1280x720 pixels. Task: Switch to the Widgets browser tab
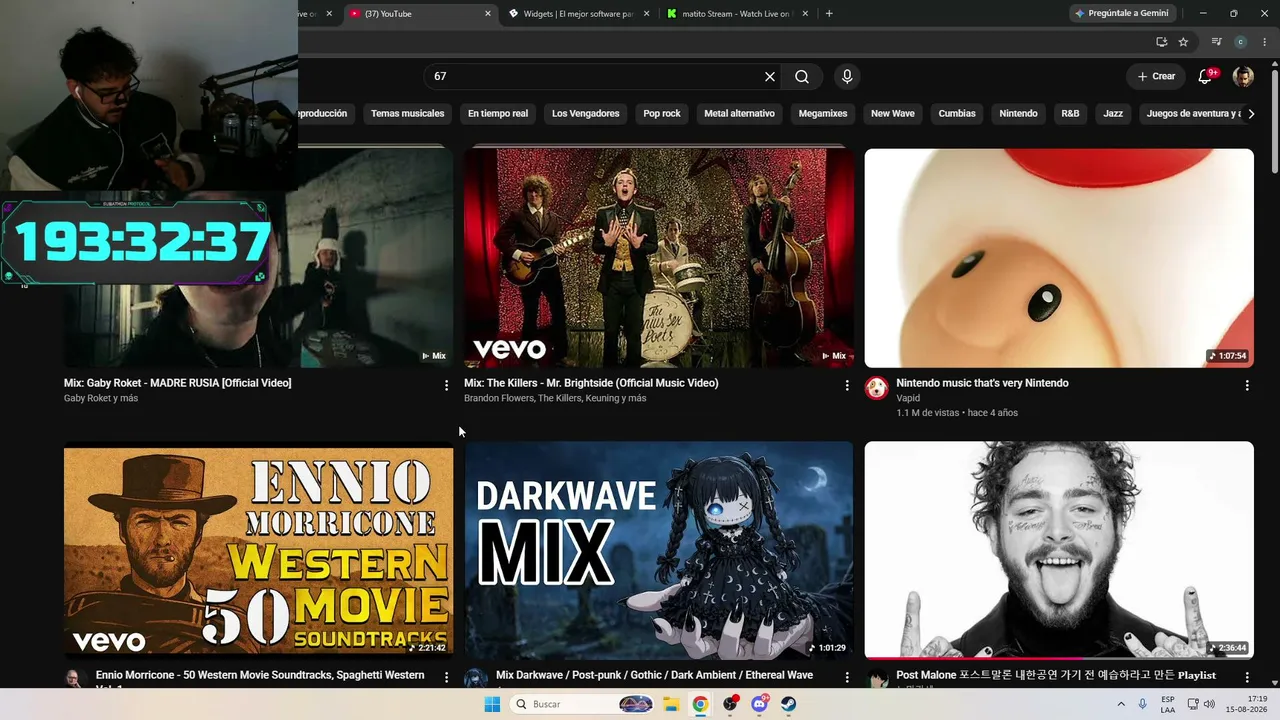click(x=578, y=14)
